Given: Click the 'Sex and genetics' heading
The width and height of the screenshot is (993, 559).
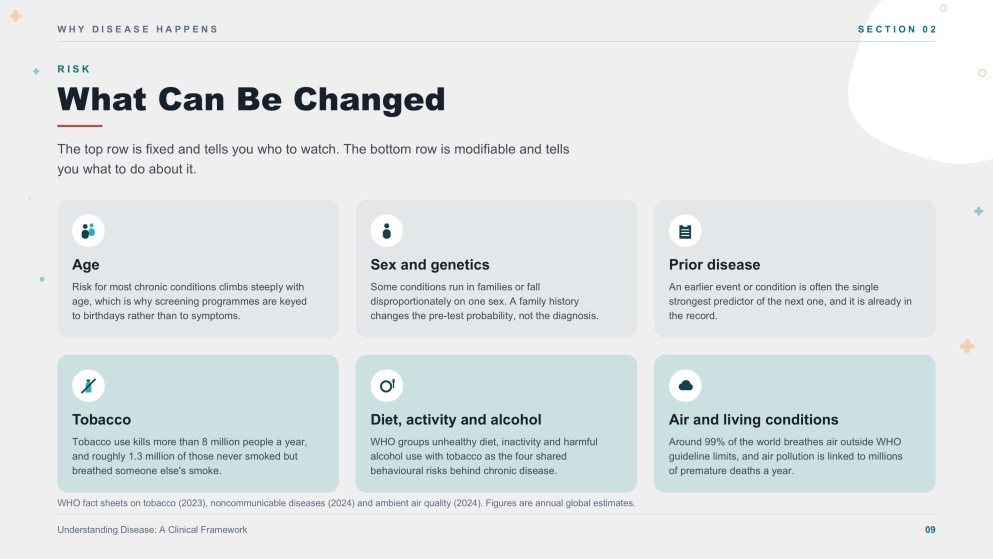Looking at the screenshot, I should pos(429,265).
